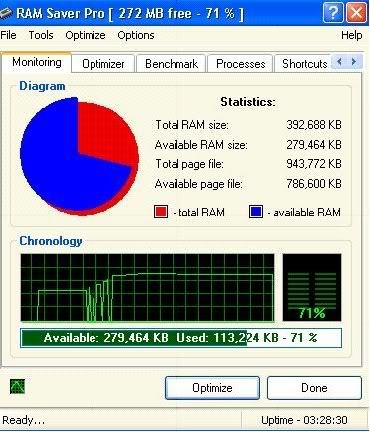Open the Processes tab

(x=240, y=64)
